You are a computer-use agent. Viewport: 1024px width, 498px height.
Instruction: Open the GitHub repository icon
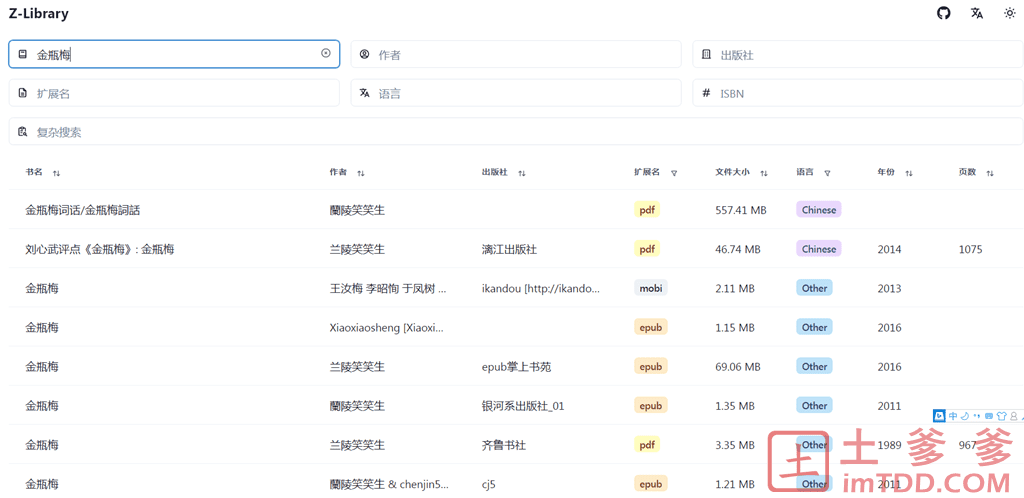coord(944,13)
